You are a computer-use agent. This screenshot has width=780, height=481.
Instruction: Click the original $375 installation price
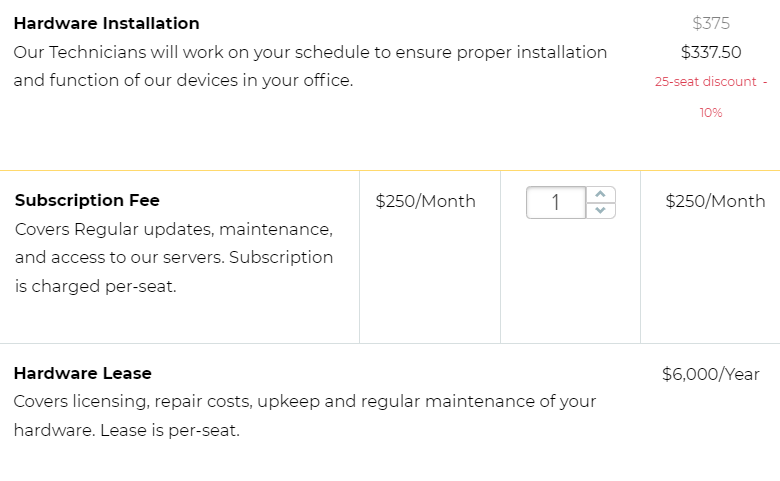(711, 23)
